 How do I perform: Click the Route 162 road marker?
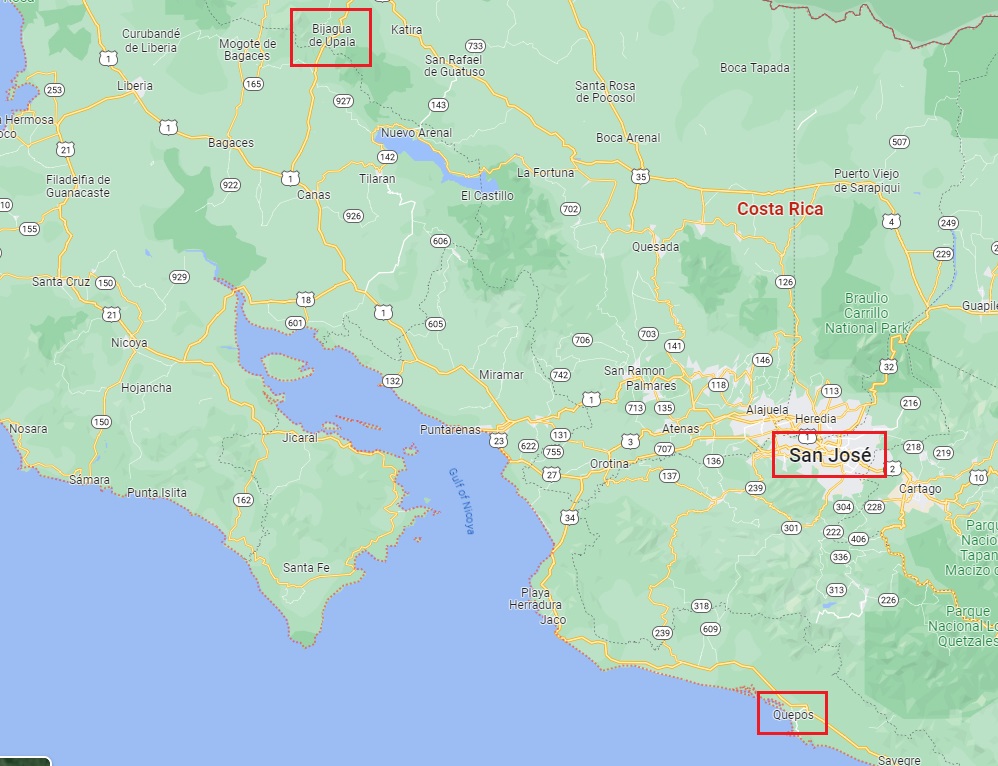click(x=243, y=499)
